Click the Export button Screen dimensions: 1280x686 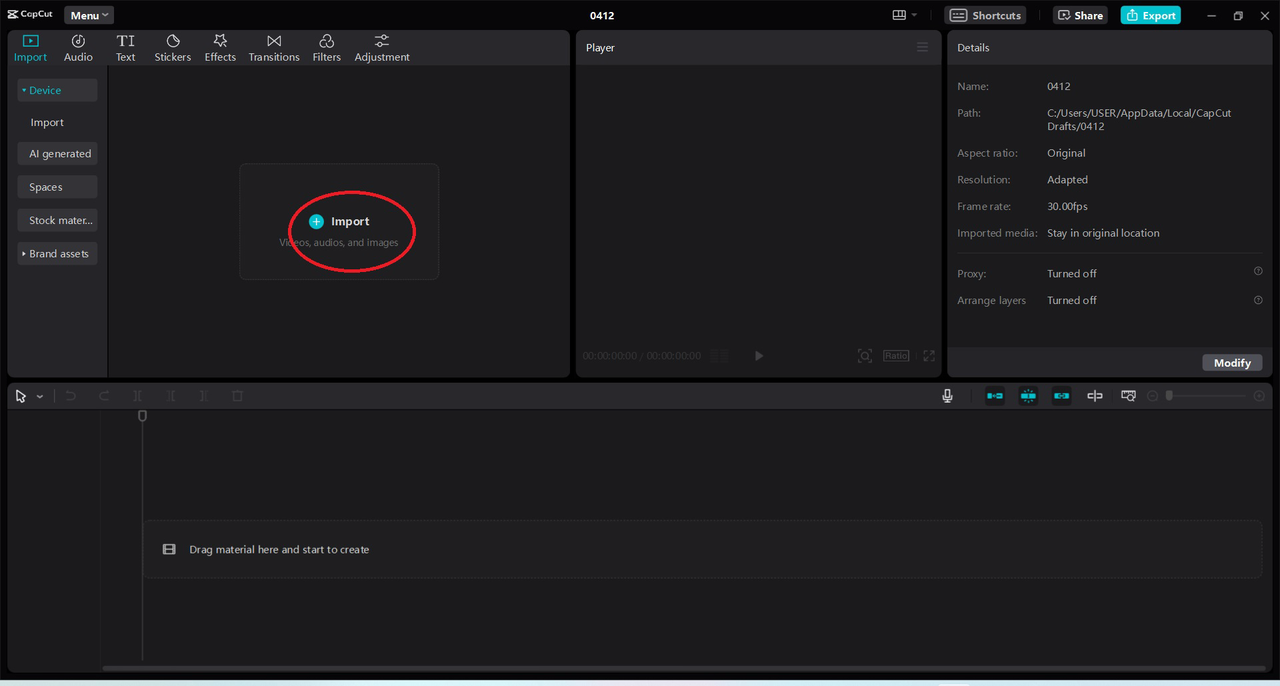(x=1150, y=15)
